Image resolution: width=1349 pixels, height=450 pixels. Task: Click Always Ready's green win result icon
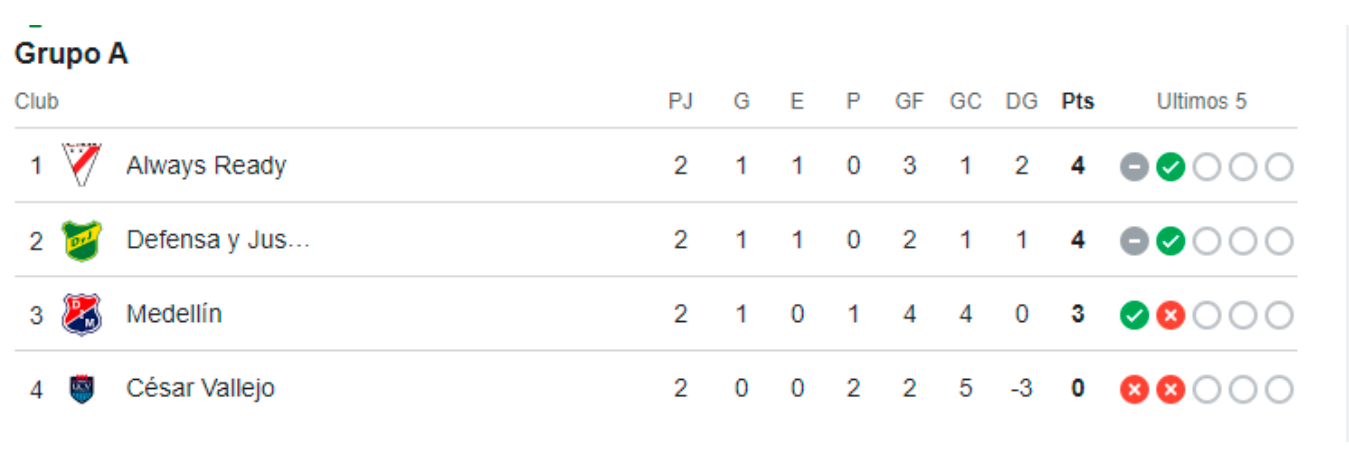(1170, 167)
